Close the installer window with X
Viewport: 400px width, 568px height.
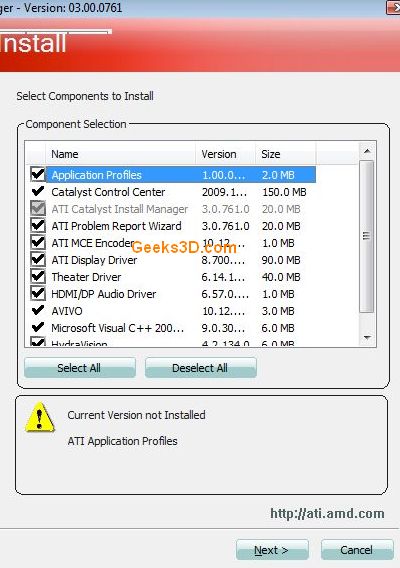pyautogui.click(x=393, y=8)
